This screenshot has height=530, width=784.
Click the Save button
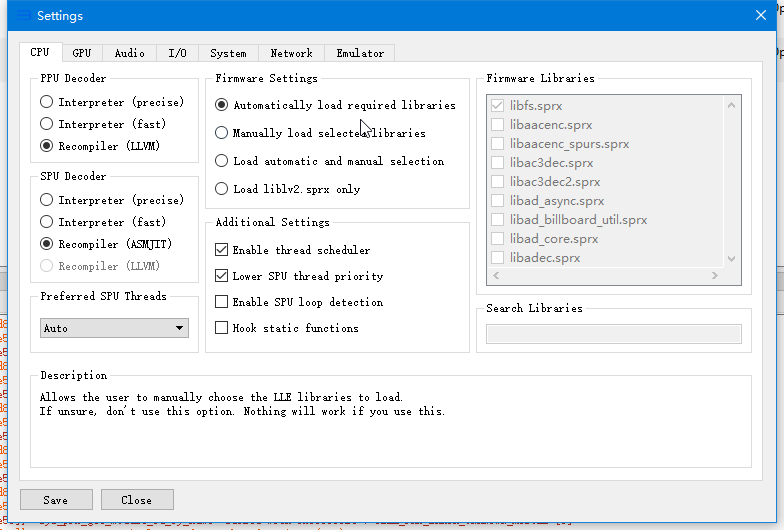pos(56,500)
